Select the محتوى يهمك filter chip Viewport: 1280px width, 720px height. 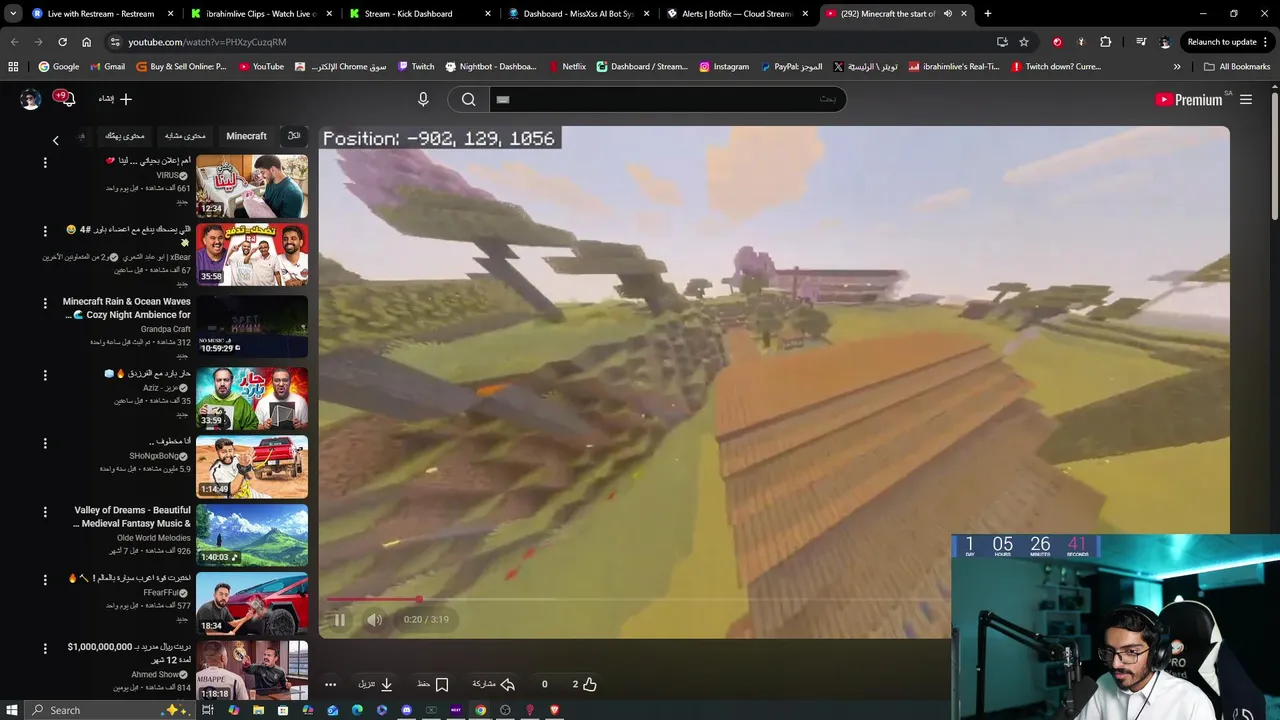[x=125, y=136]
